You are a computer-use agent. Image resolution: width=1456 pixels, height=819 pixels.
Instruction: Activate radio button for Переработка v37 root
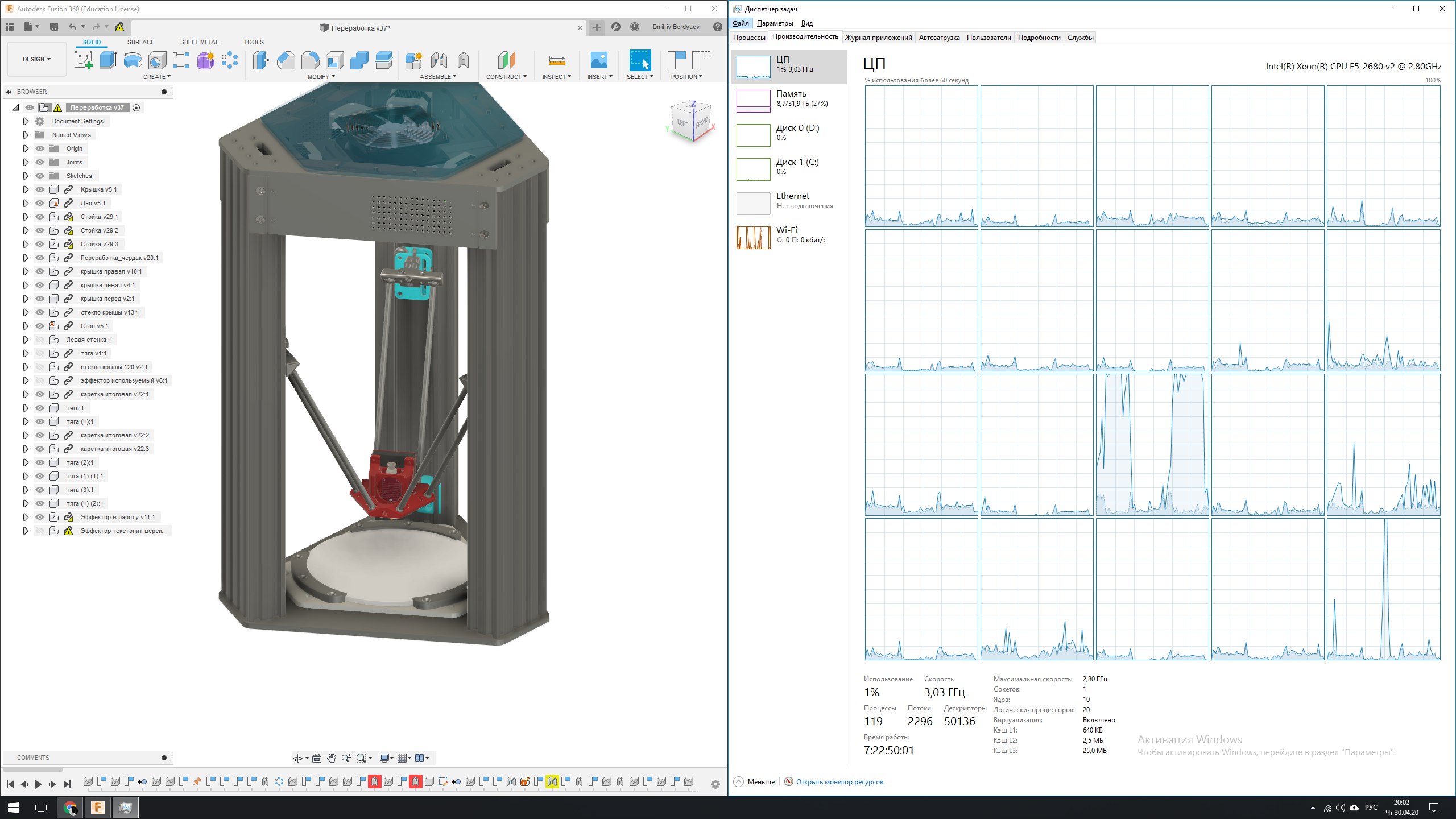136,107
